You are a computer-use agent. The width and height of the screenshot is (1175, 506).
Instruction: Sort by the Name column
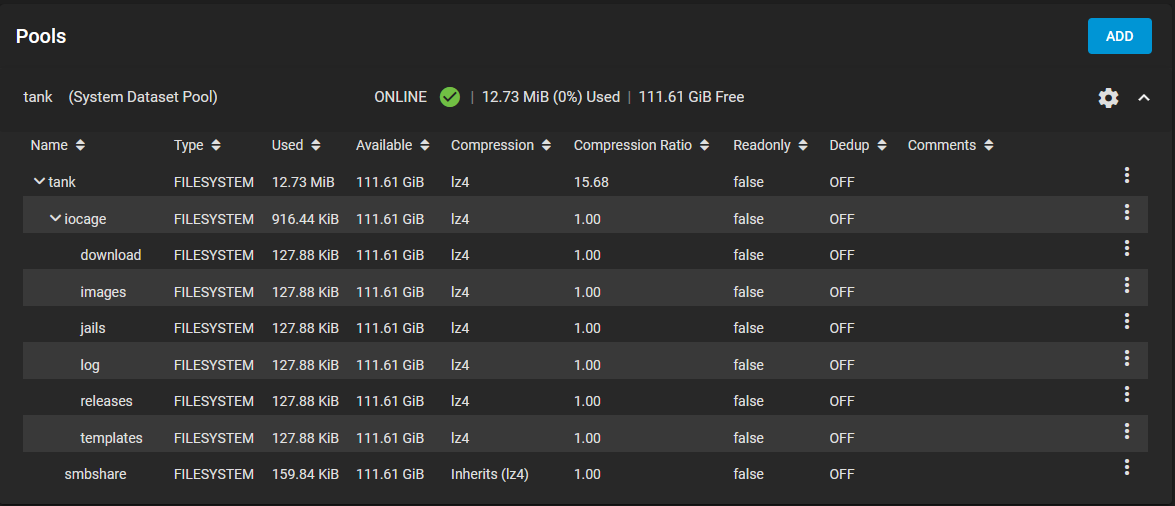click(x=58, y=145)
